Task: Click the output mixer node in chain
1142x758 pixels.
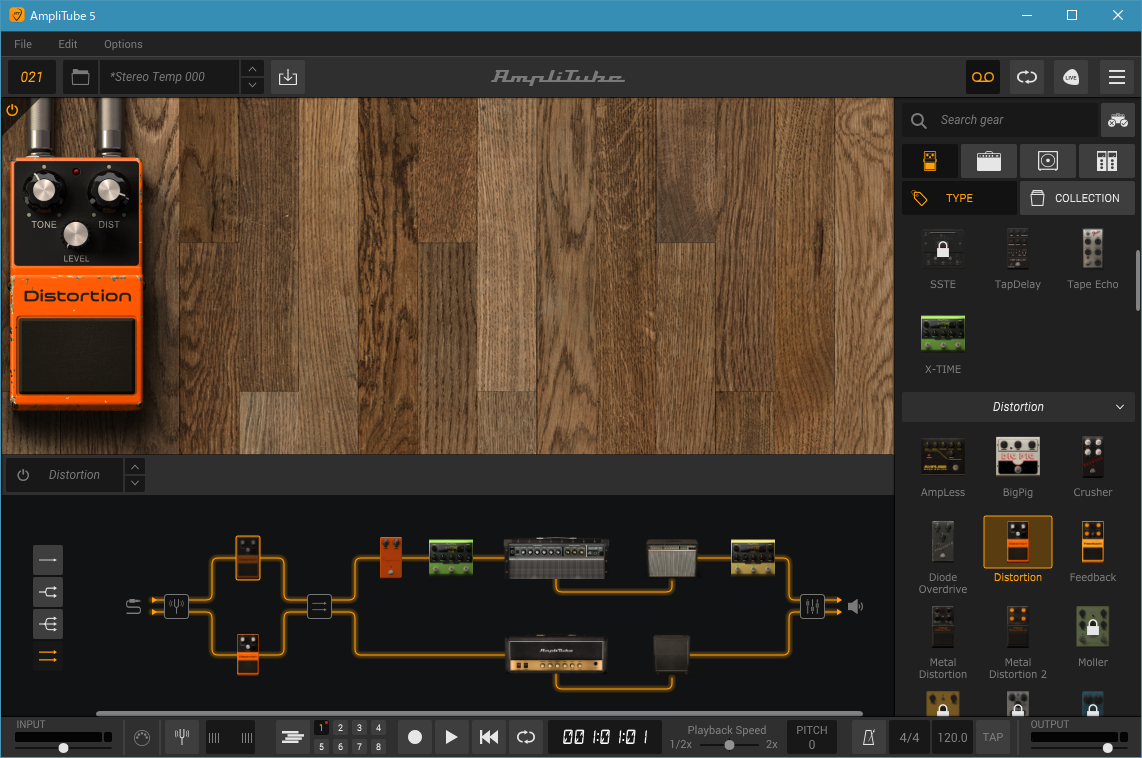Action: (811, 606)
